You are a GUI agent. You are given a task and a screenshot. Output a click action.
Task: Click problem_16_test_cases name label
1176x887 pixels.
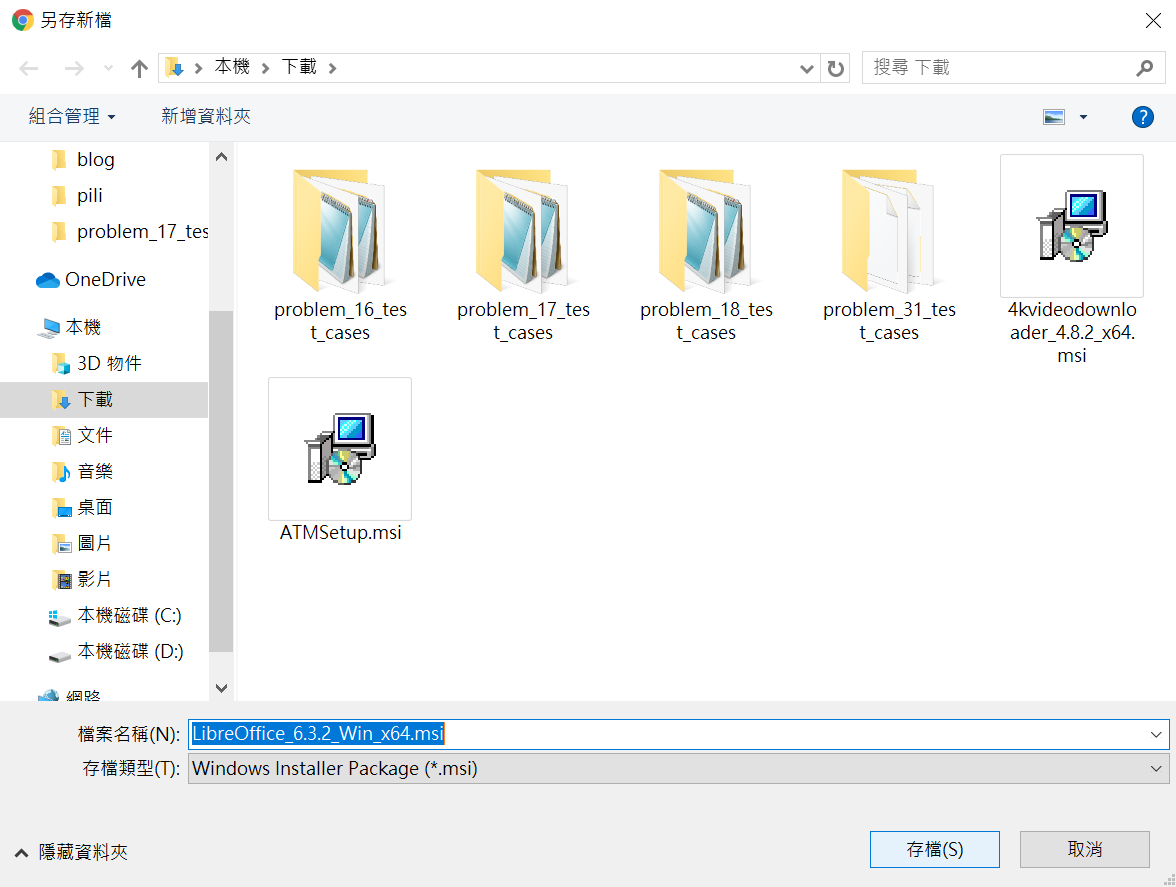tap(340, 321)
